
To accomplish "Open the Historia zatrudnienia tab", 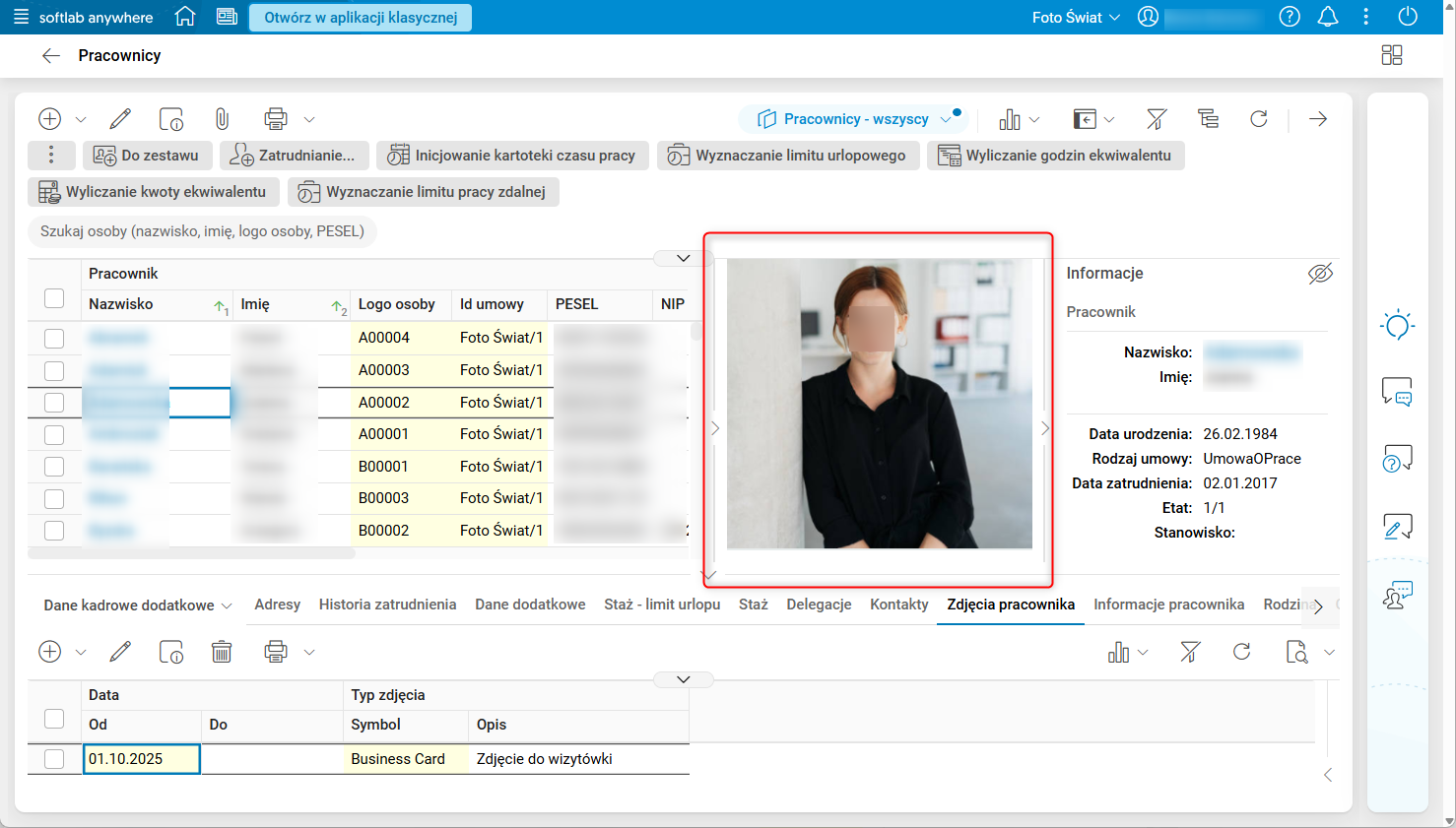I will 387,605.
